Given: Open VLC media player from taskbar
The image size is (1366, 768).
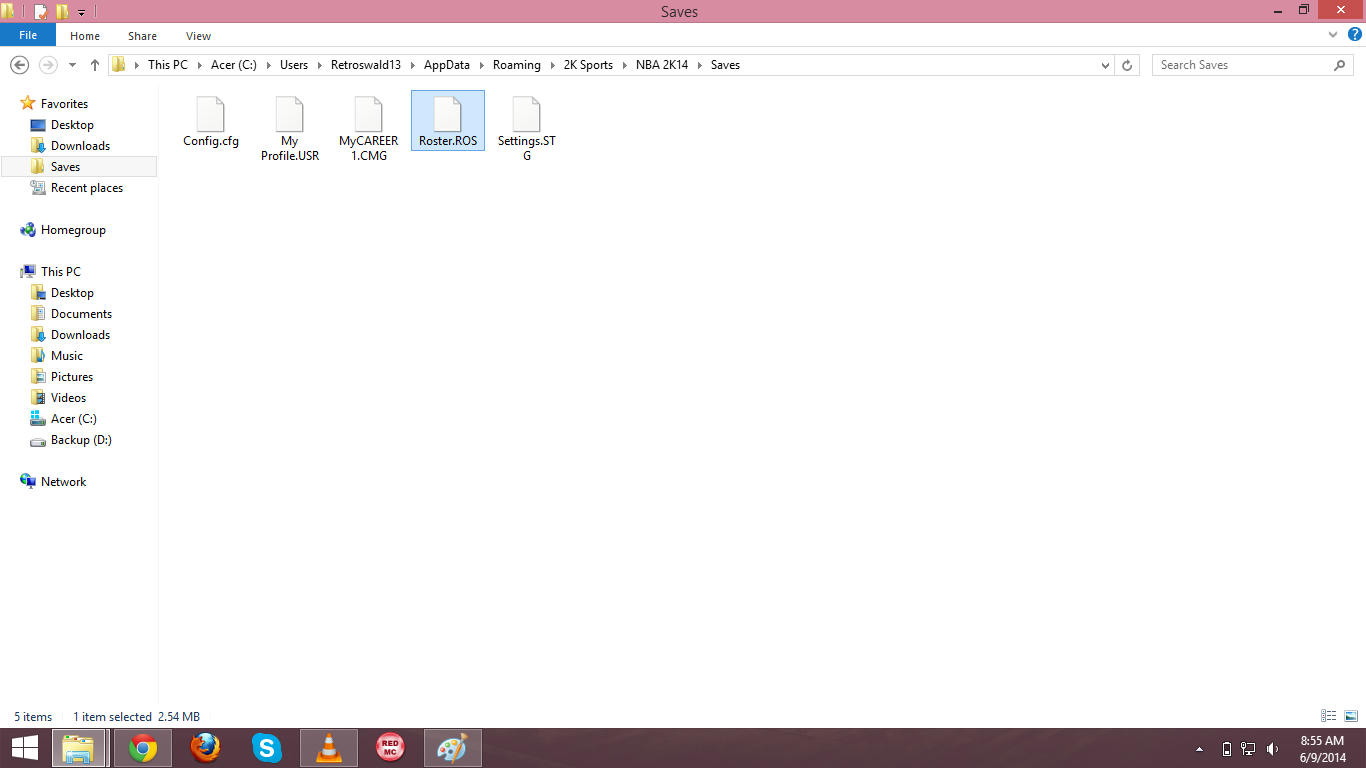Looking at the screenshot, I should coord(329,748).
